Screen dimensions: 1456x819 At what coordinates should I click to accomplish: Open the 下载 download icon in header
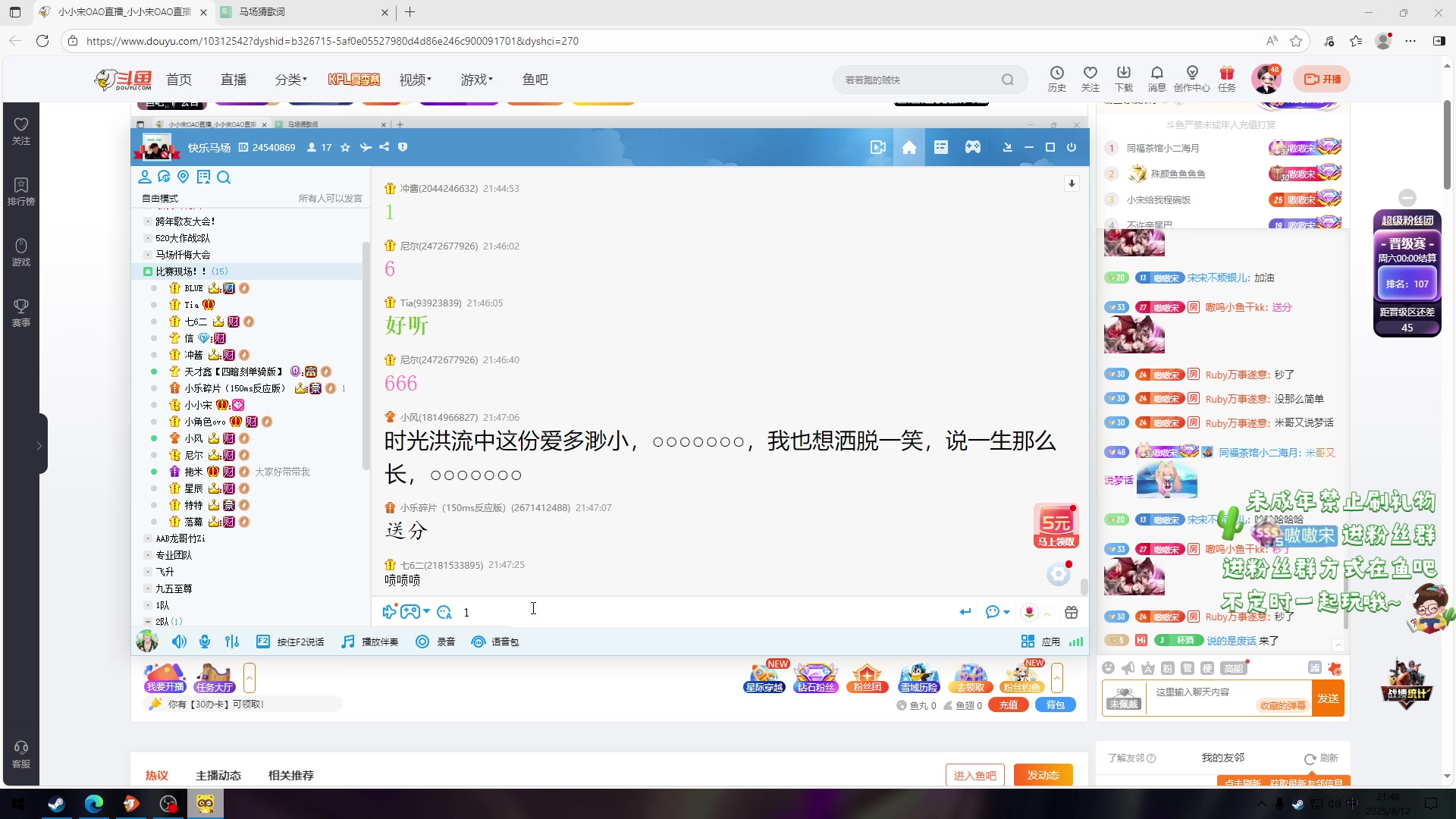1123,79
